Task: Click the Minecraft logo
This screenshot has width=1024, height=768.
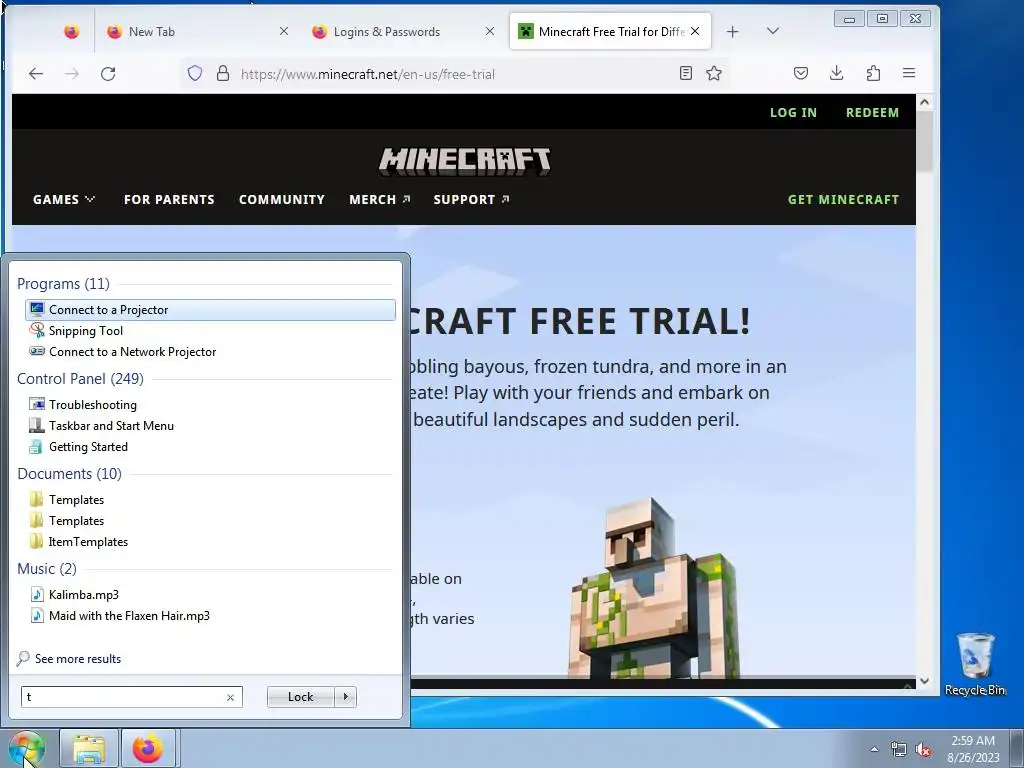Action: click(464, 161)
